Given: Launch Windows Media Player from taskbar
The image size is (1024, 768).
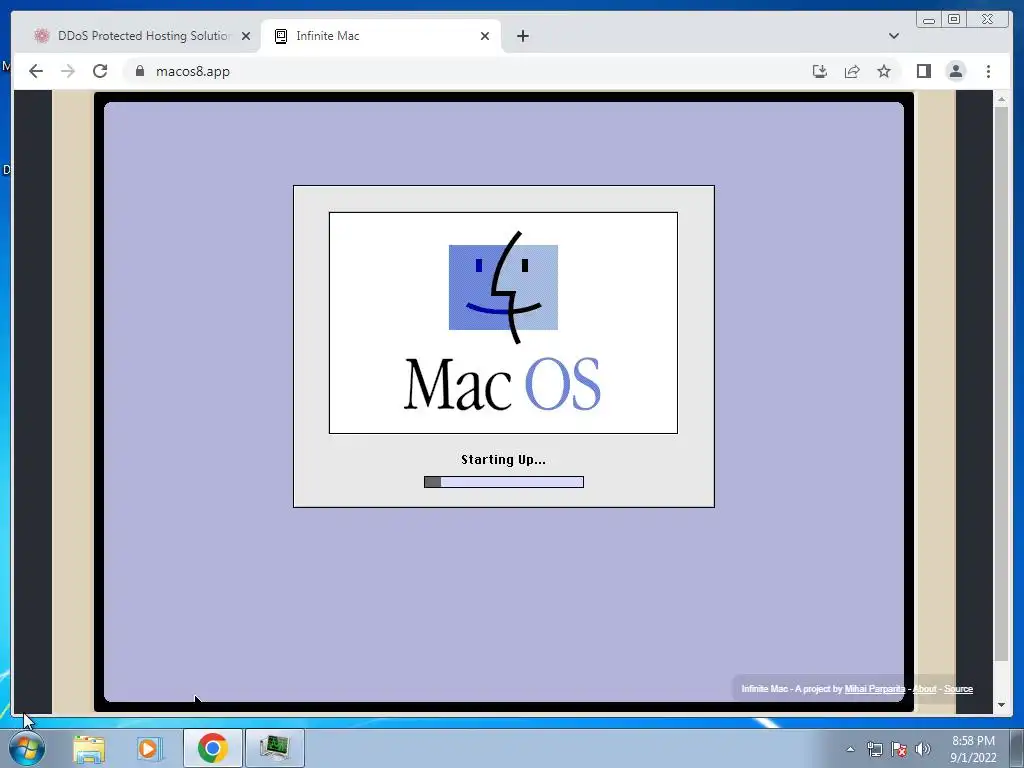Looking at the screenshot, I should [149, 748].
